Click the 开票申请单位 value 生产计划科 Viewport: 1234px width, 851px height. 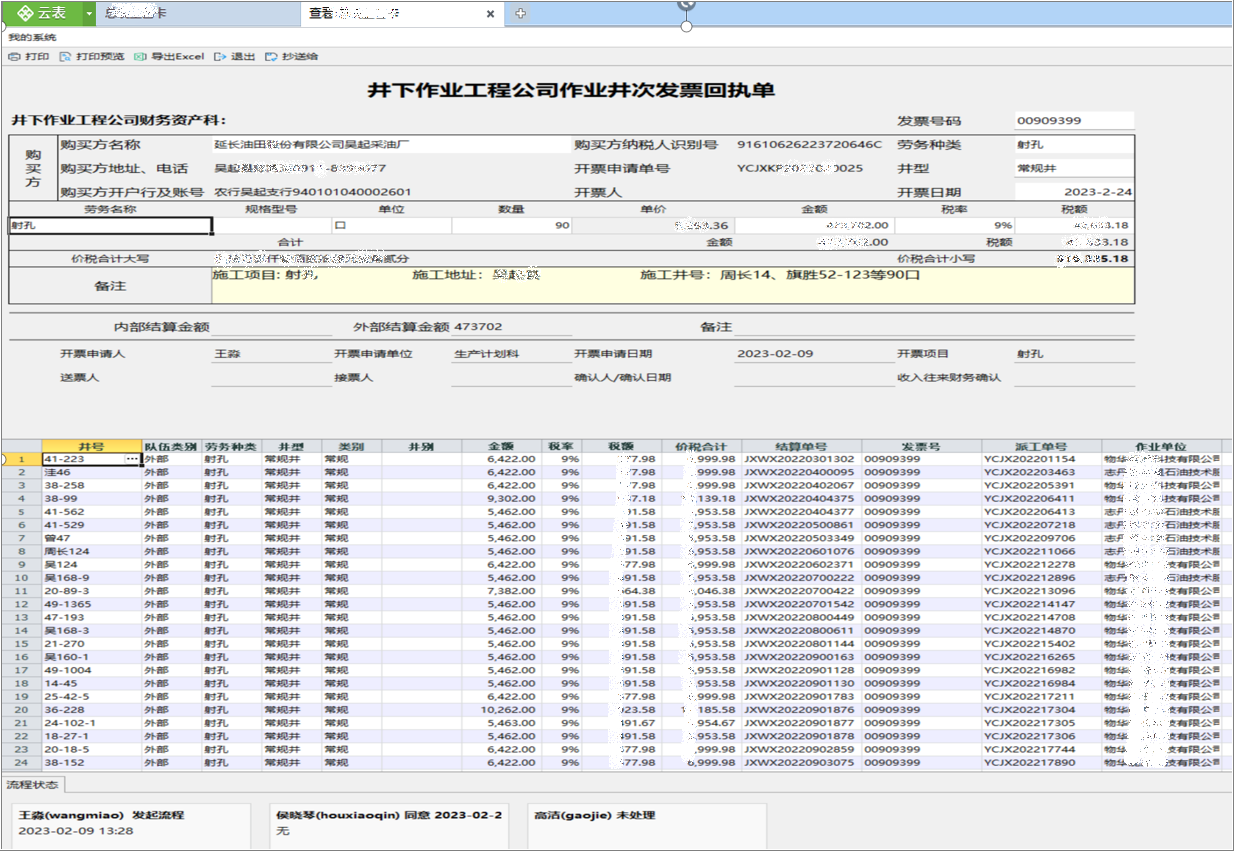[487, 354]
